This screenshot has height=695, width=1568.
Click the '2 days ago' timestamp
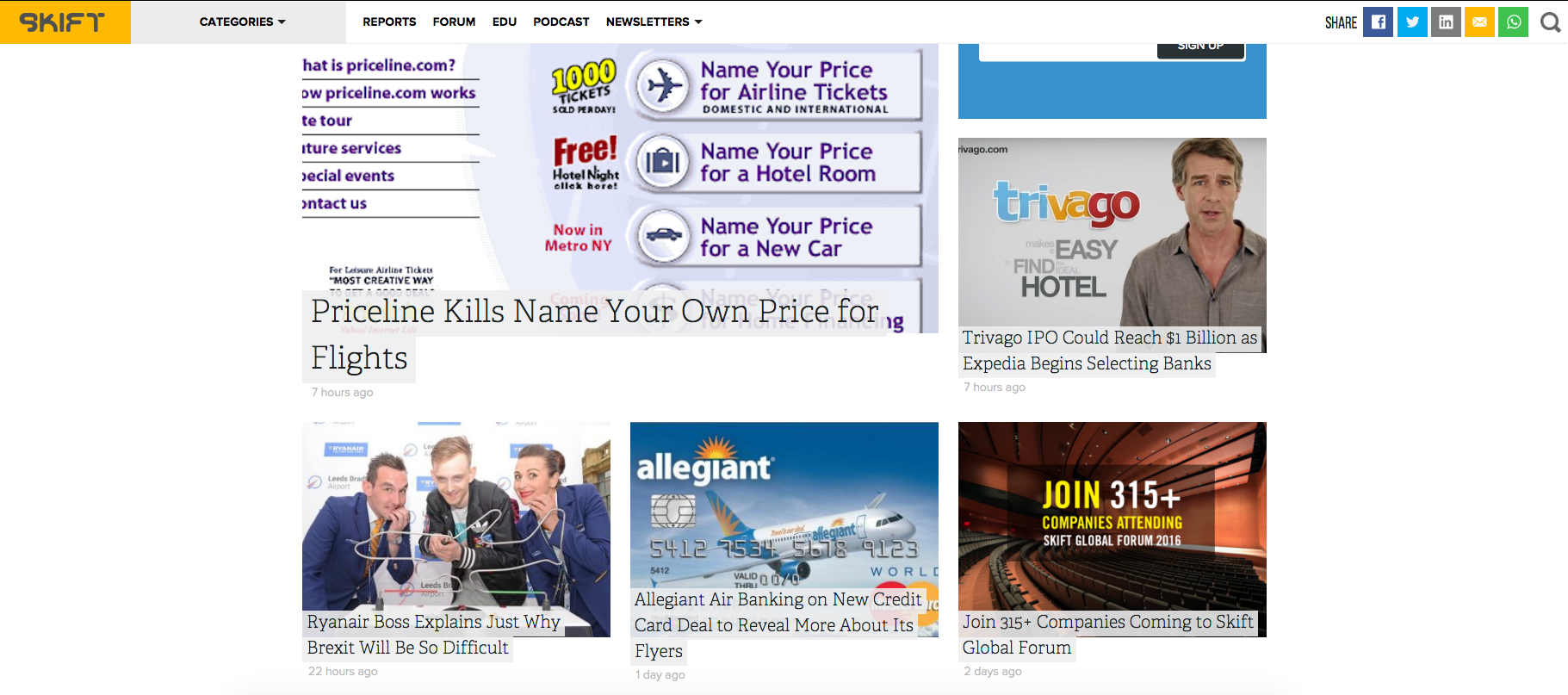click(x=993, y=672)
